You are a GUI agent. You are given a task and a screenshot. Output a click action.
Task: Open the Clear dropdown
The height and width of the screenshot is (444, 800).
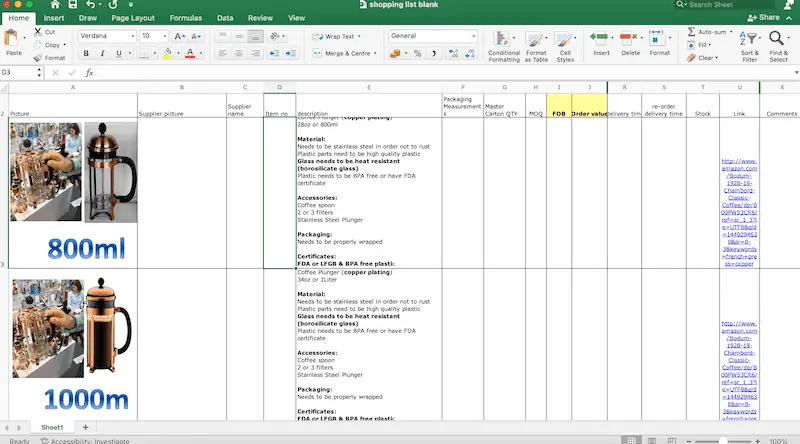[x=716, y=58]
